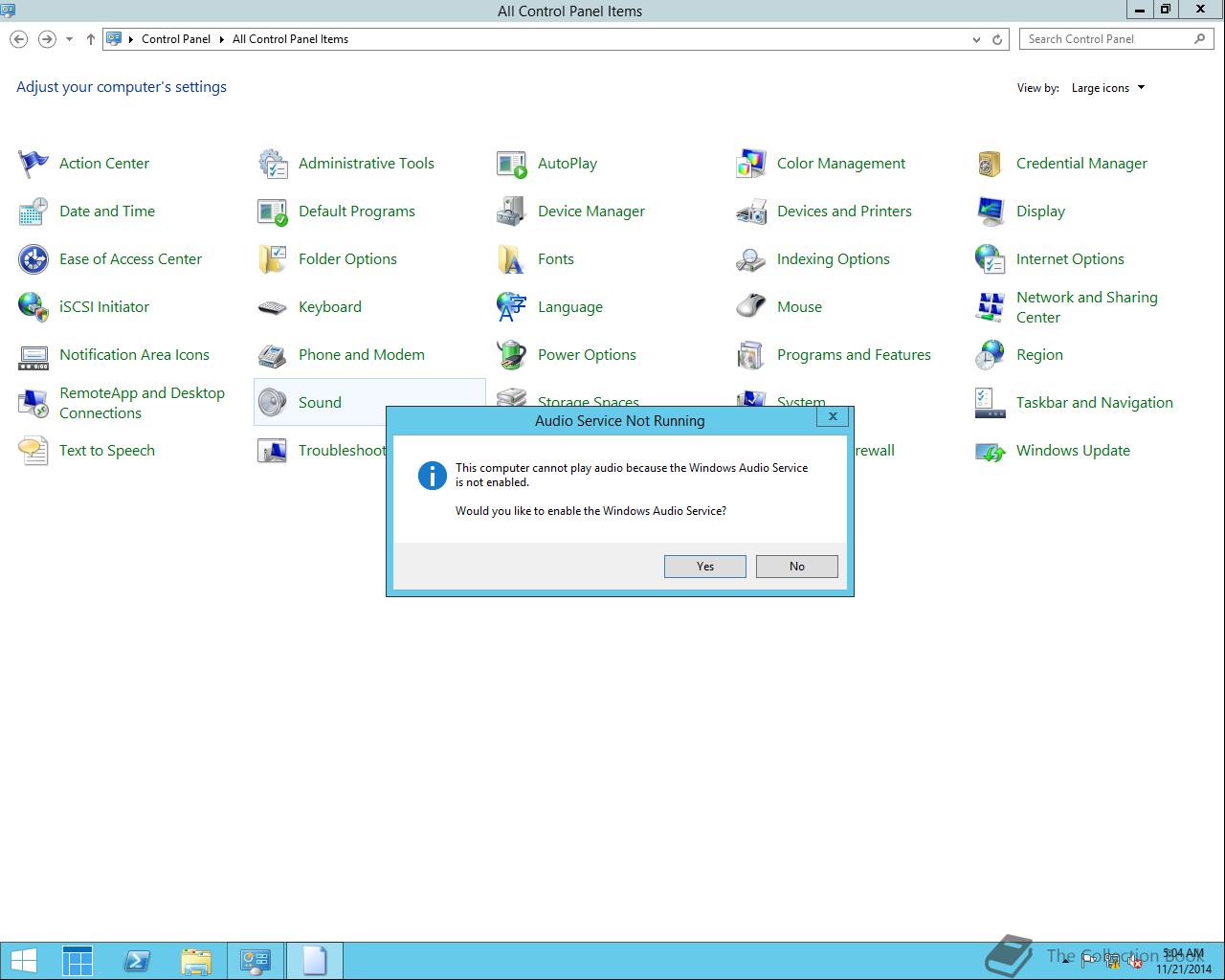Open the AutoPlay icon
The image size is (1225, 980).
[x=512, y=164]
